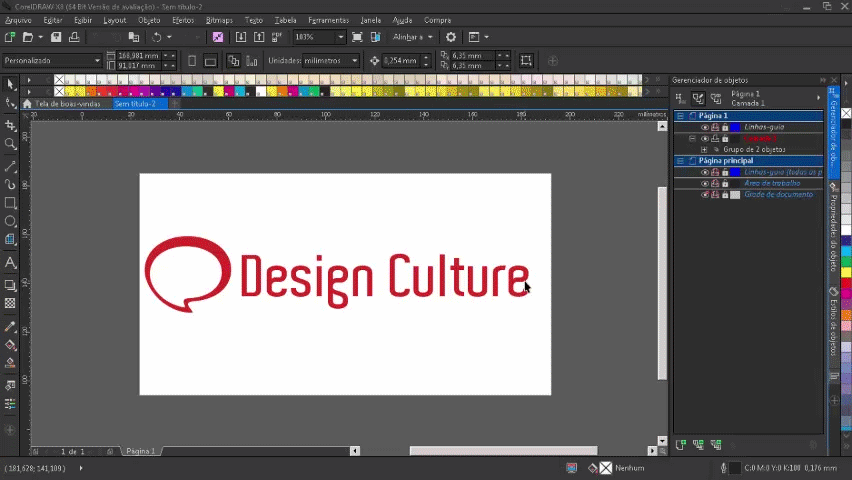
Task: Toggle visibility of Grade de documento layer
Action: point(704,195)
